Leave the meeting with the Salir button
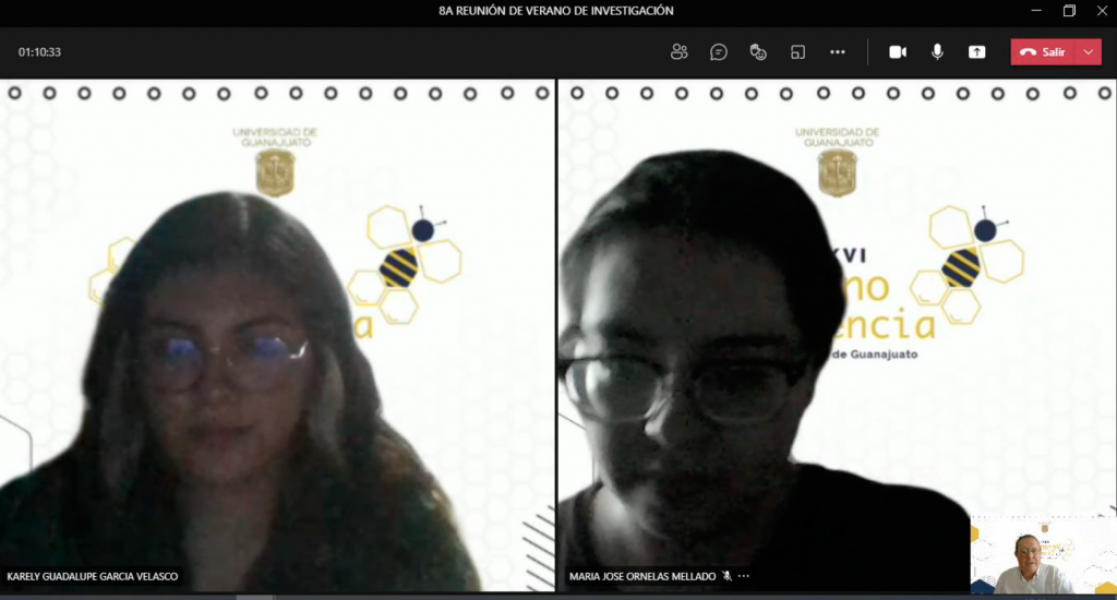This screenshot has height=600, width=1117. (x=1043, y=52)
